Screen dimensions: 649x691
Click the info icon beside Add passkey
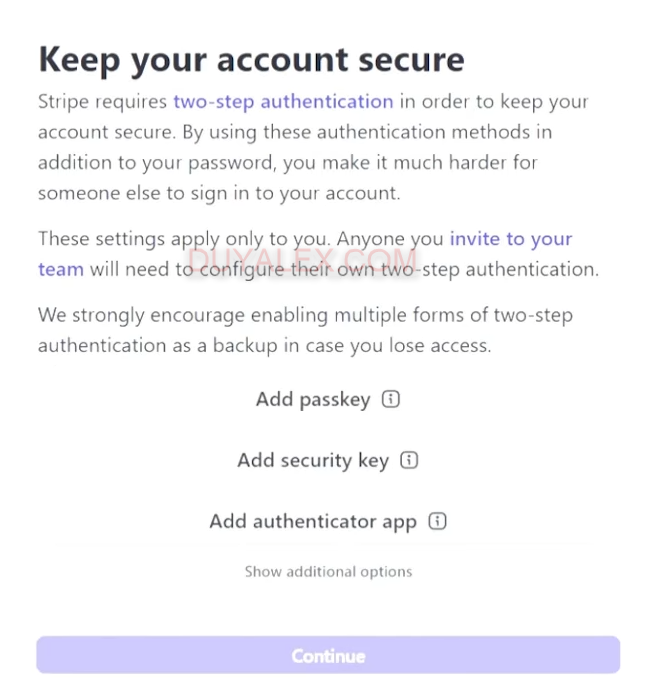pos(391,400)
